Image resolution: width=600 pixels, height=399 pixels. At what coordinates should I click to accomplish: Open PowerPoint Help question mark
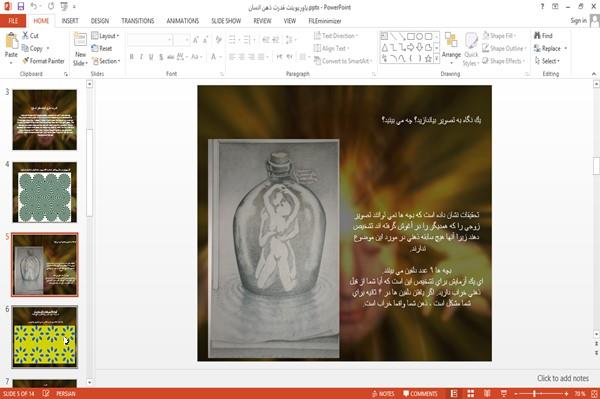pyautogui.click(x=542, y=7)
